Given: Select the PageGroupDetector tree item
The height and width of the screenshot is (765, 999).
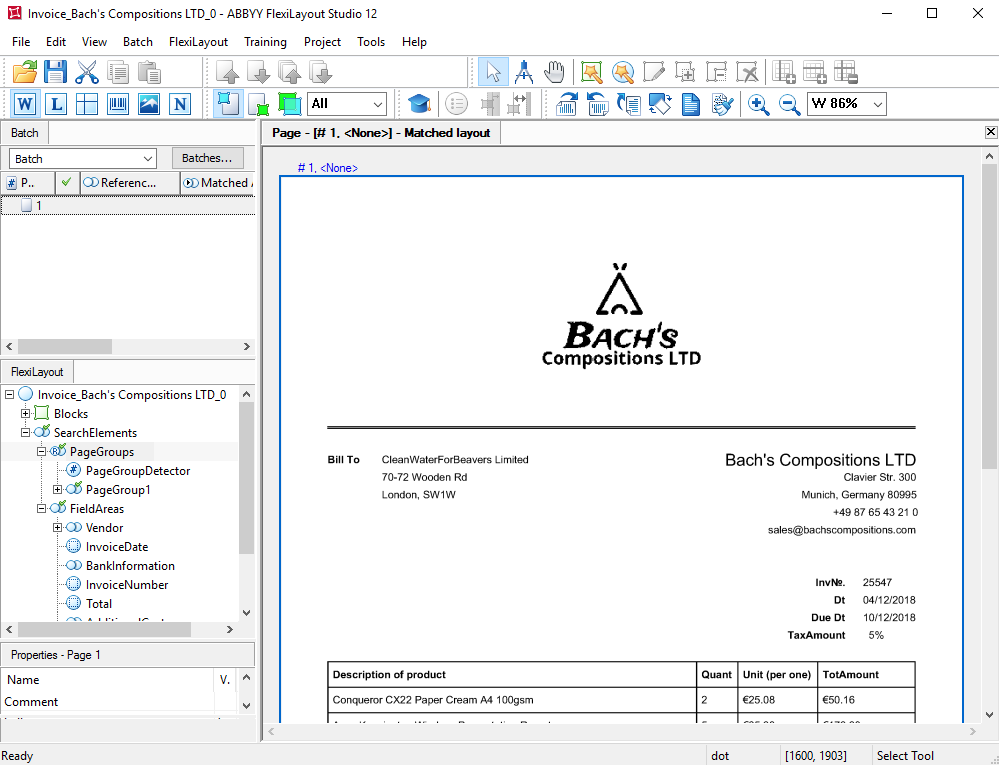Looking at the screenshot, I should coord(138,471).
